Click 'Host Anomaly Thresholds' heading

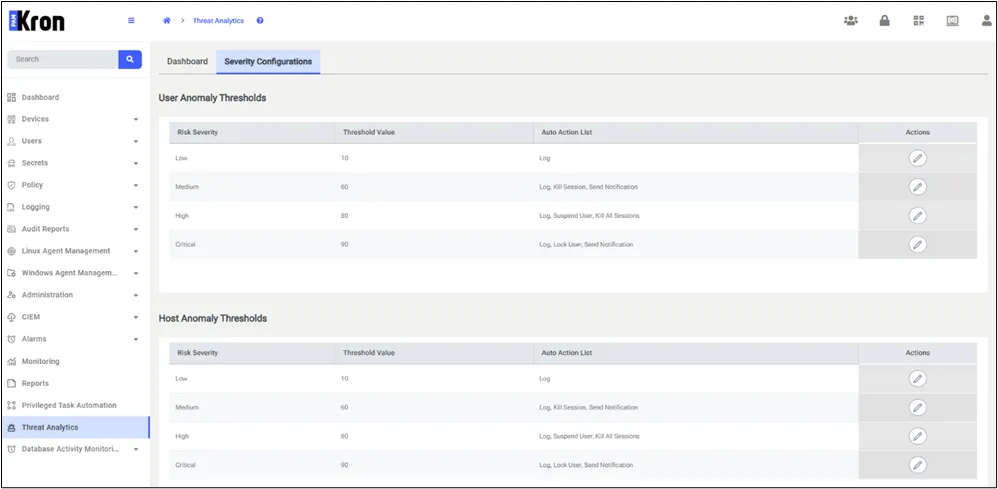pyautogui.click(x=213, y=318)
